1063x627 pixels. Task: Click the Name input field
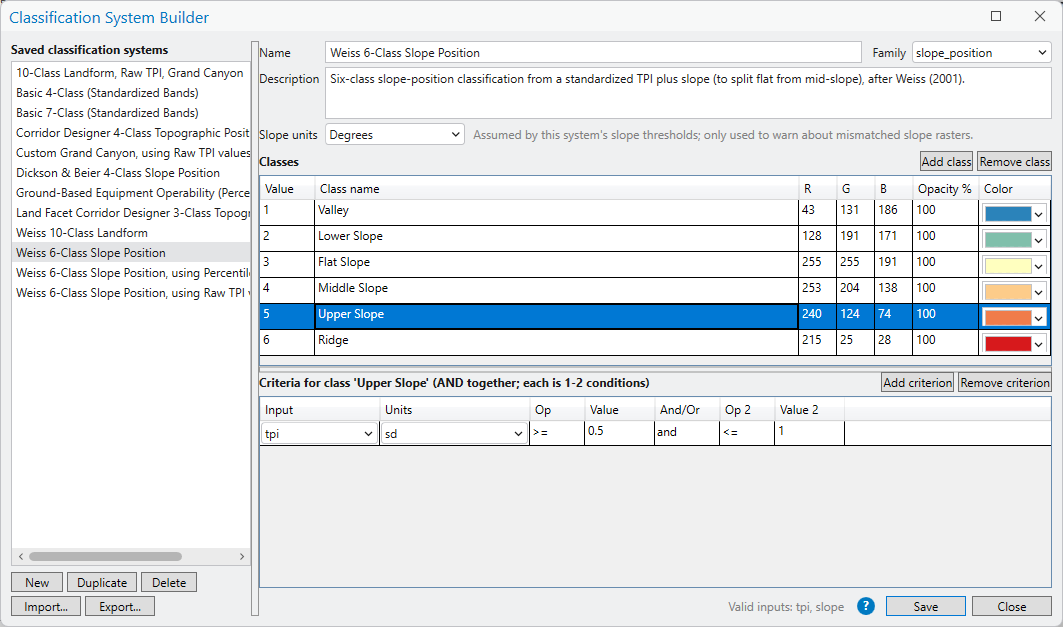click(x=593, y=53)
